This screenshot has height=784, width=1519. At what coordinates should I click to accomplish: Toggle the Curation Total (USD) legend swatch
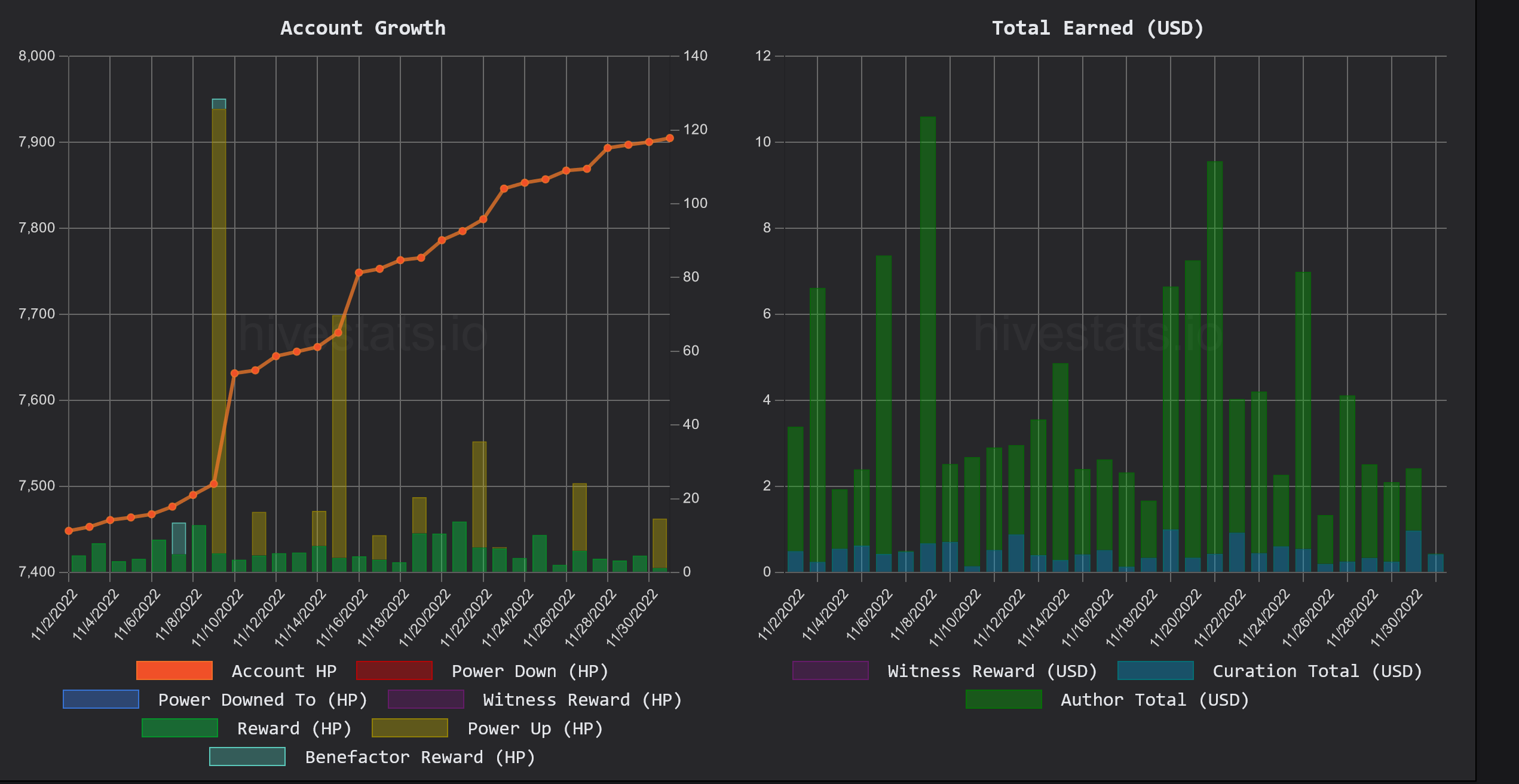(1156, 670)
